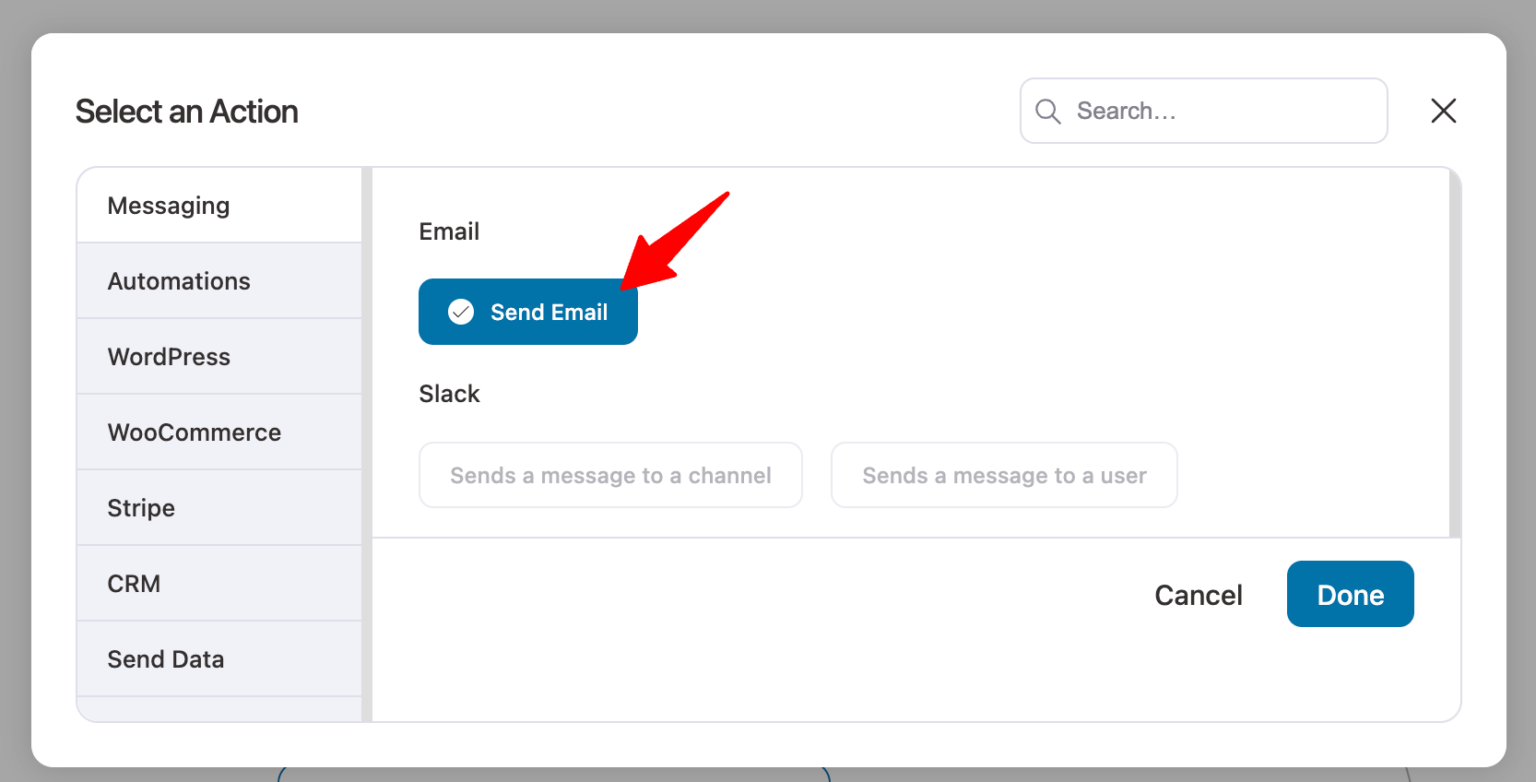Click the checkmark inside Send Email button
Image resolution: width=1536 pixels, height=782 pixels.
point(461,311)
